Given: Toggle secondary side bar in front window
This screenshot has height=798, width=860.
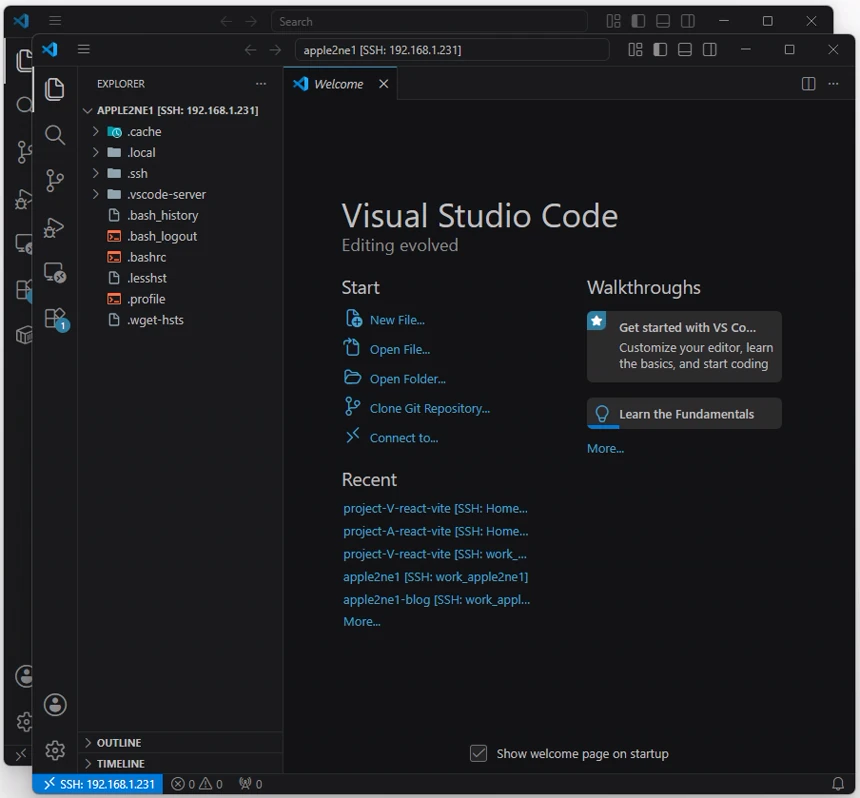Looking at the screenshot, I should tap(709, 50).
